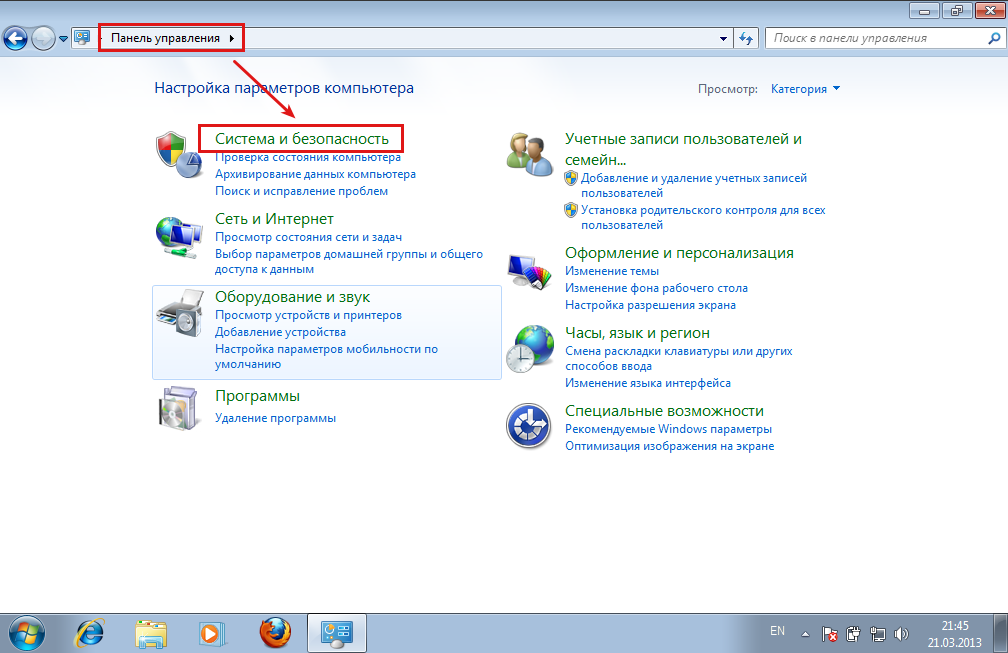Open the recent pages dropdown next to Forward
The image size is (1008, 653).
(x=64, y=38)
